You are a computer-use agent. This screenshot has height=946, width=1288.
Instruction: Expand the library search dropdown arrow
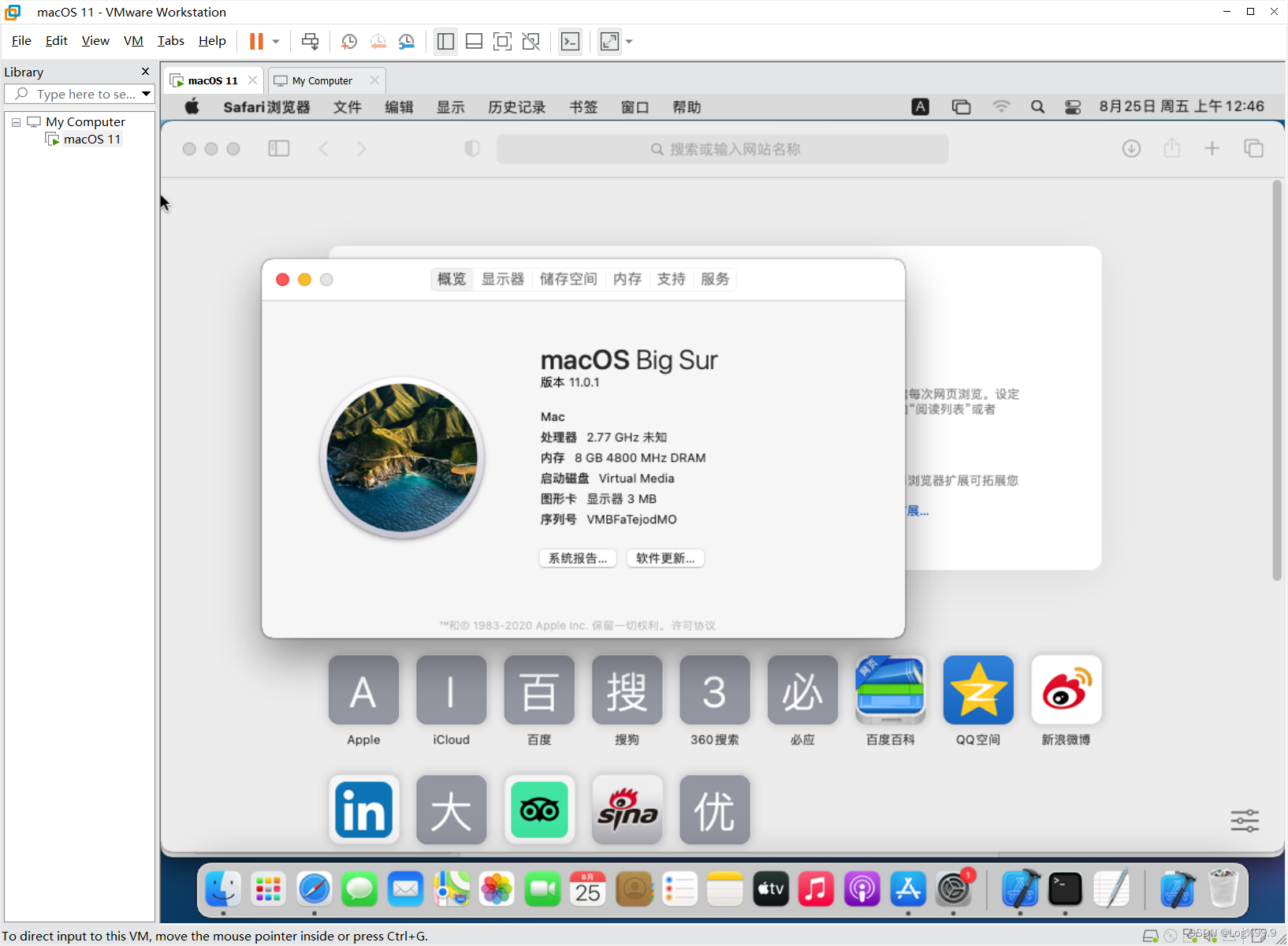146,94
